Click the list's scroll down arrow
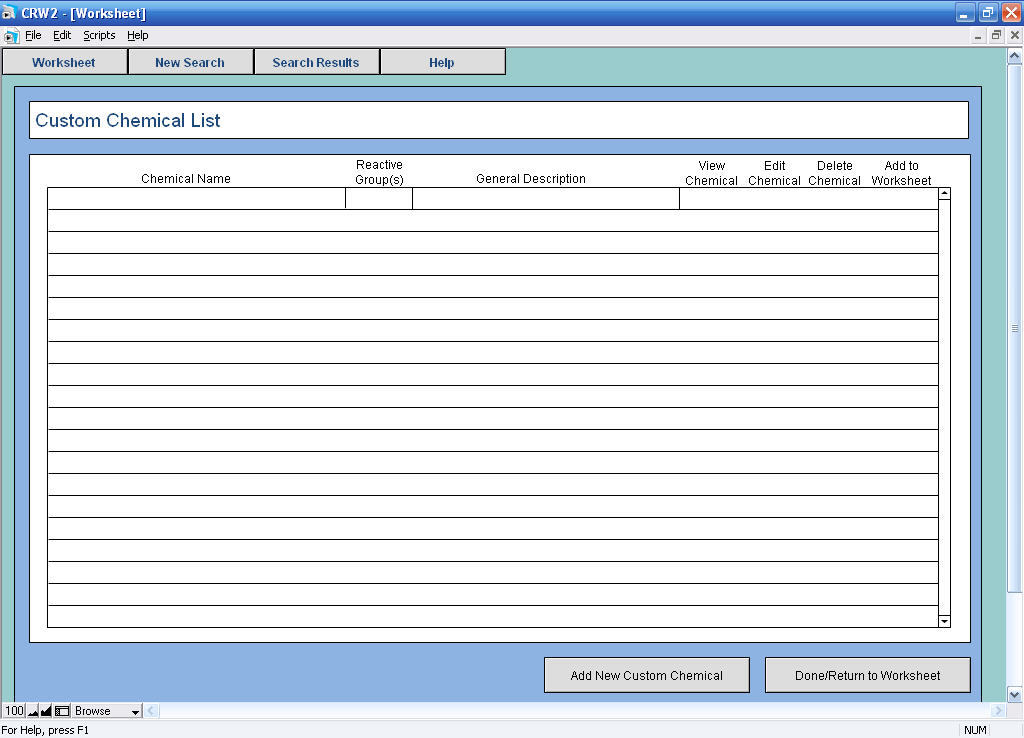Viewport: 1024px width, 738px height. tap(944, 621)
